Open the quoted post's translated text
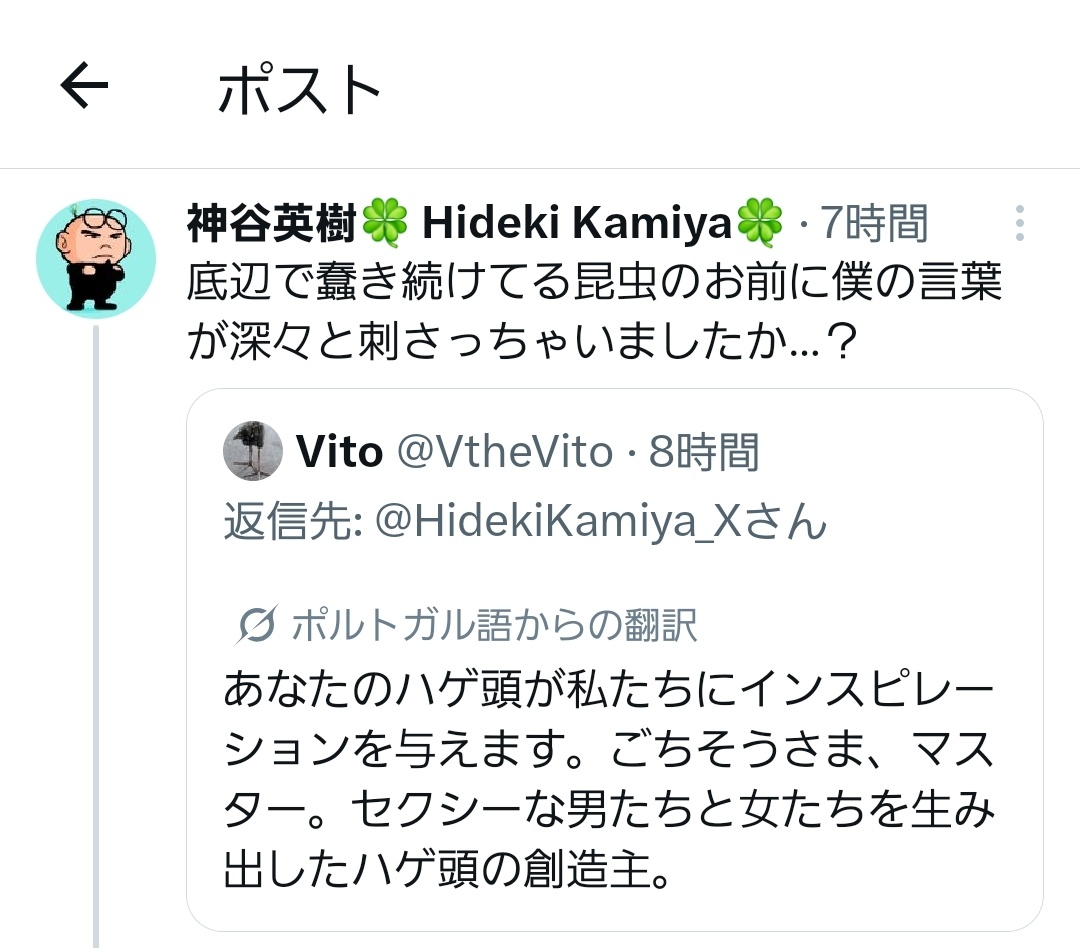 (609, 779)
